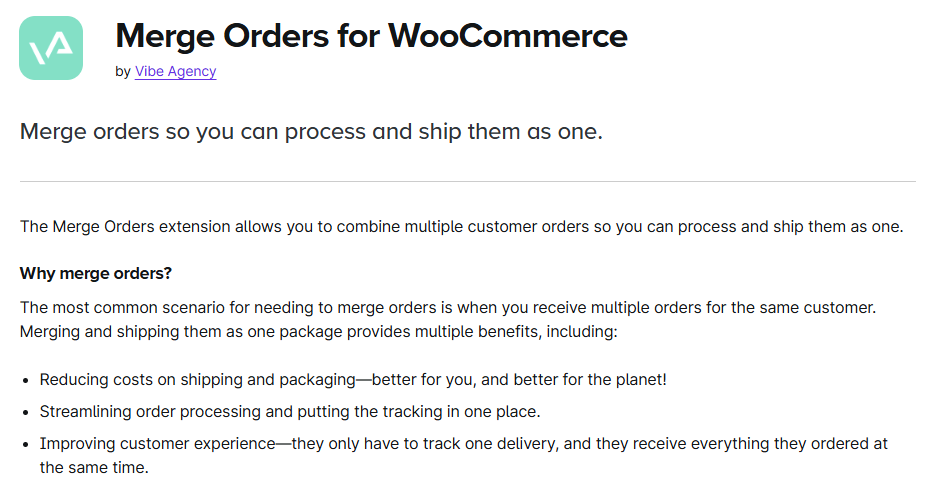Click the bullet dot before 'Streamlining order'
Image resolution: width=926 pixels, height=492 pixels.
pos(25,413)
